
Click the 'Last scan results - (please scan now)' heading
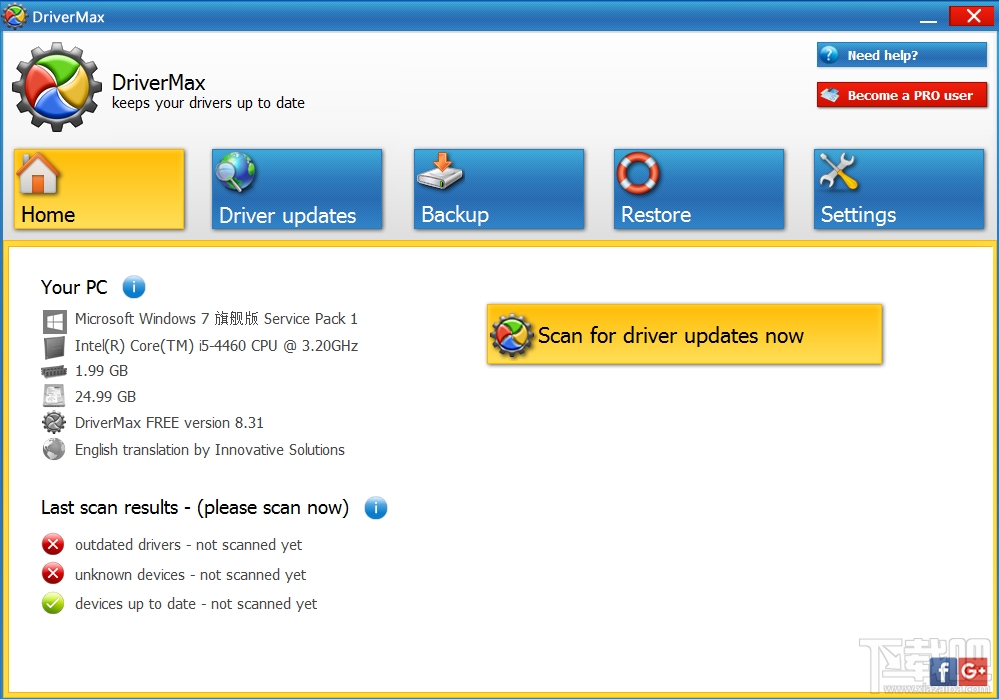(195, 508)
